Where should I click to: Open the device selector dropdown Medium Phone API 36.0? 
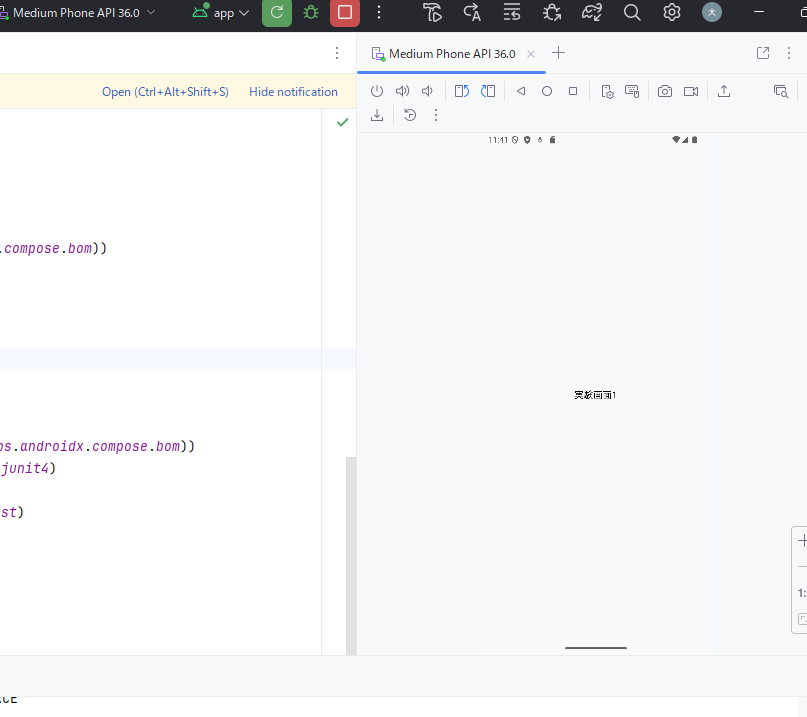click(x=77, y=13)
